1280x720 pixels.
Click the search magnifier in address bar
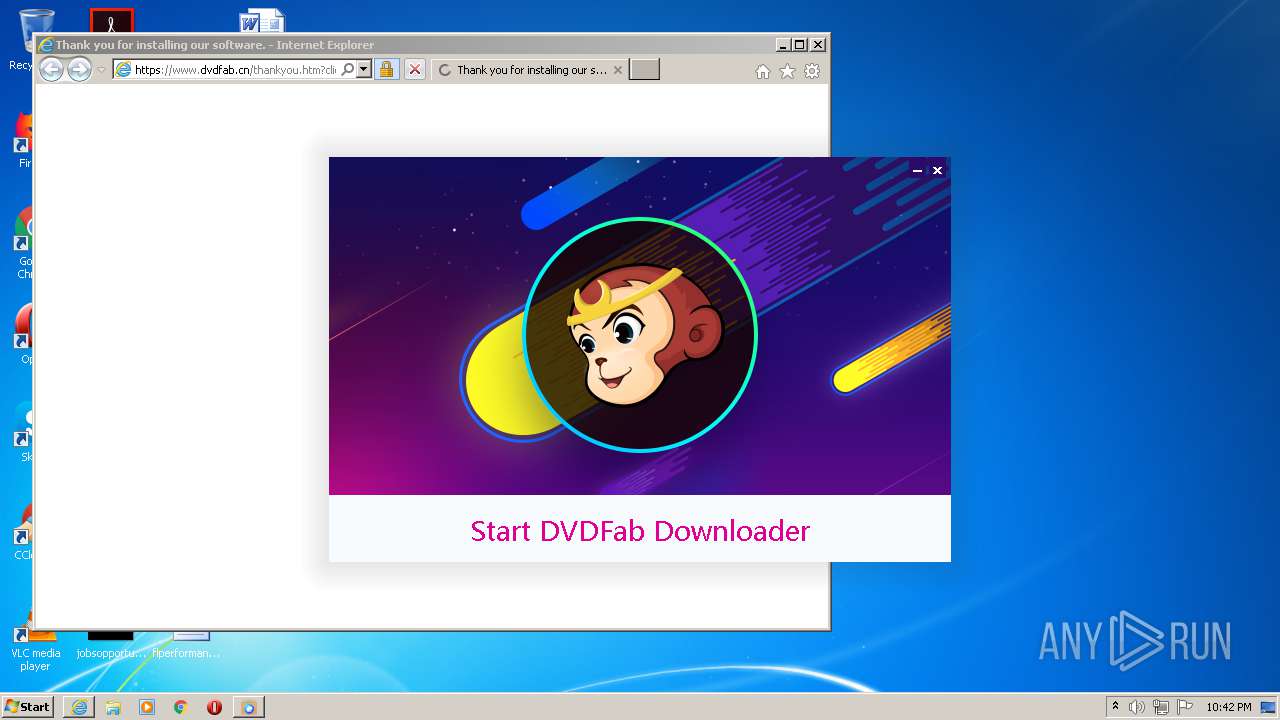click(347, 70)
